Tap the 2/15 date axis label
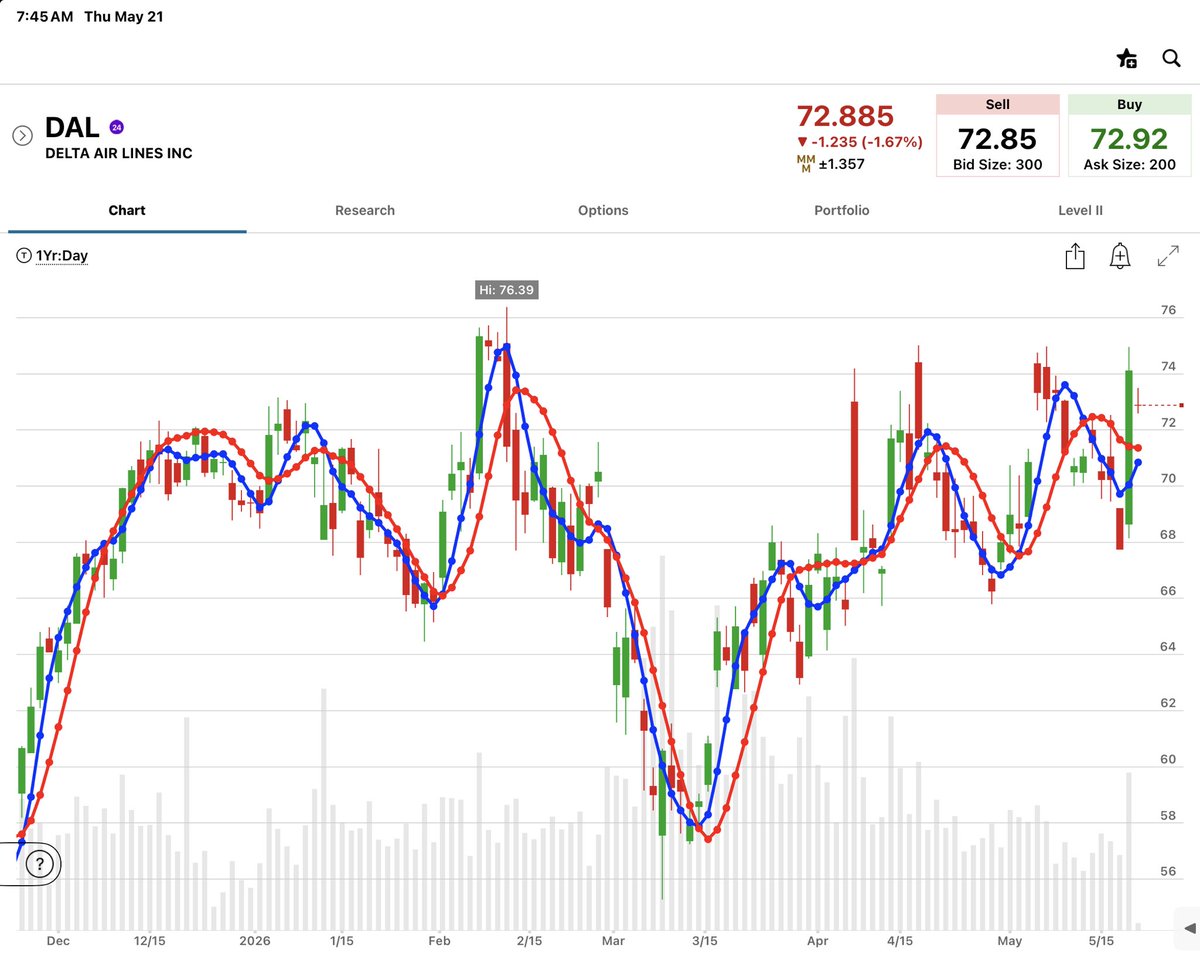 click(529, 941)
